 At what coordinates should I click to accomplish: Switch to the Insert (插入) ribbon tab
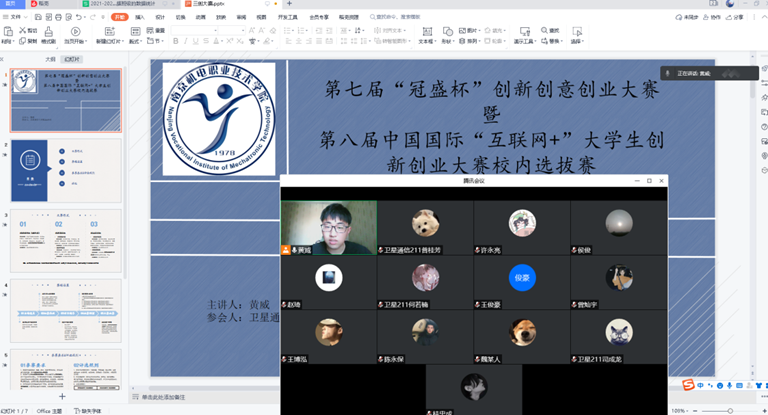tap(140, 17)
